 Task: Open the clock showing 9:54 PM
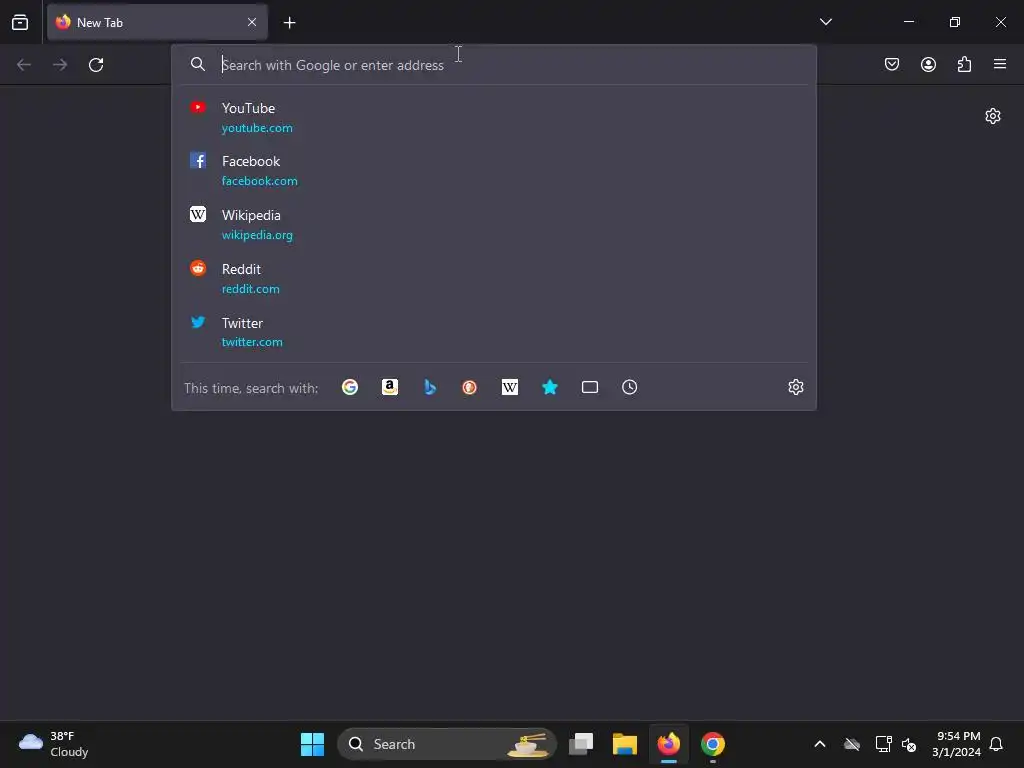tap(957, 744)
